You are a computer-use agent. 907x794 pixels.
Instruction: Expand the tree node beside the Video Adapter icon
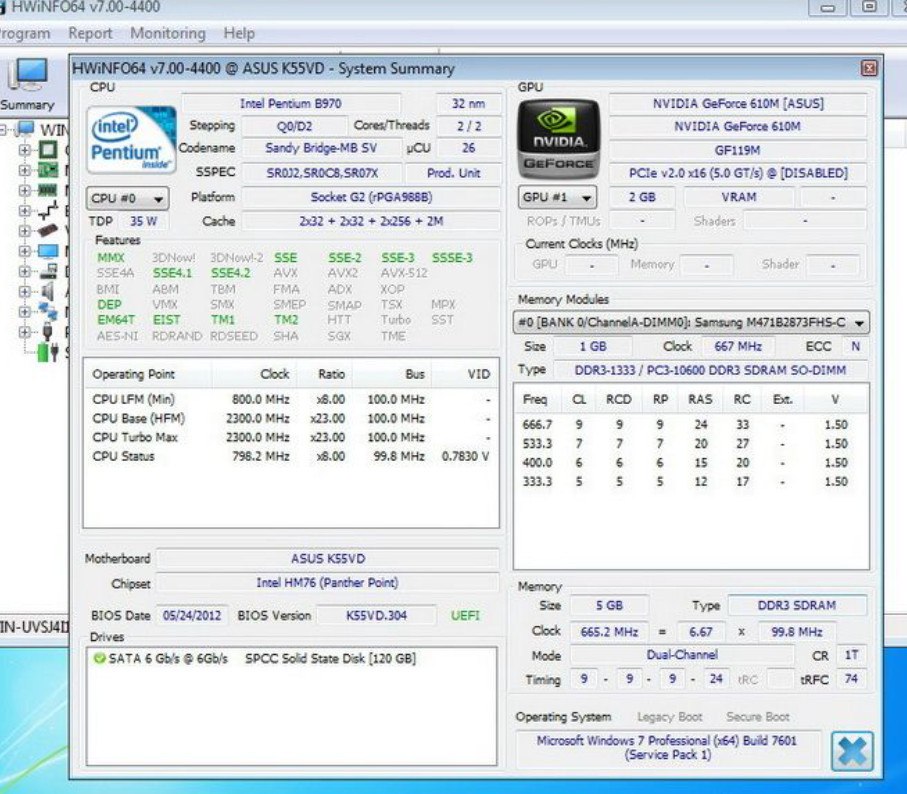pos(24,231)
